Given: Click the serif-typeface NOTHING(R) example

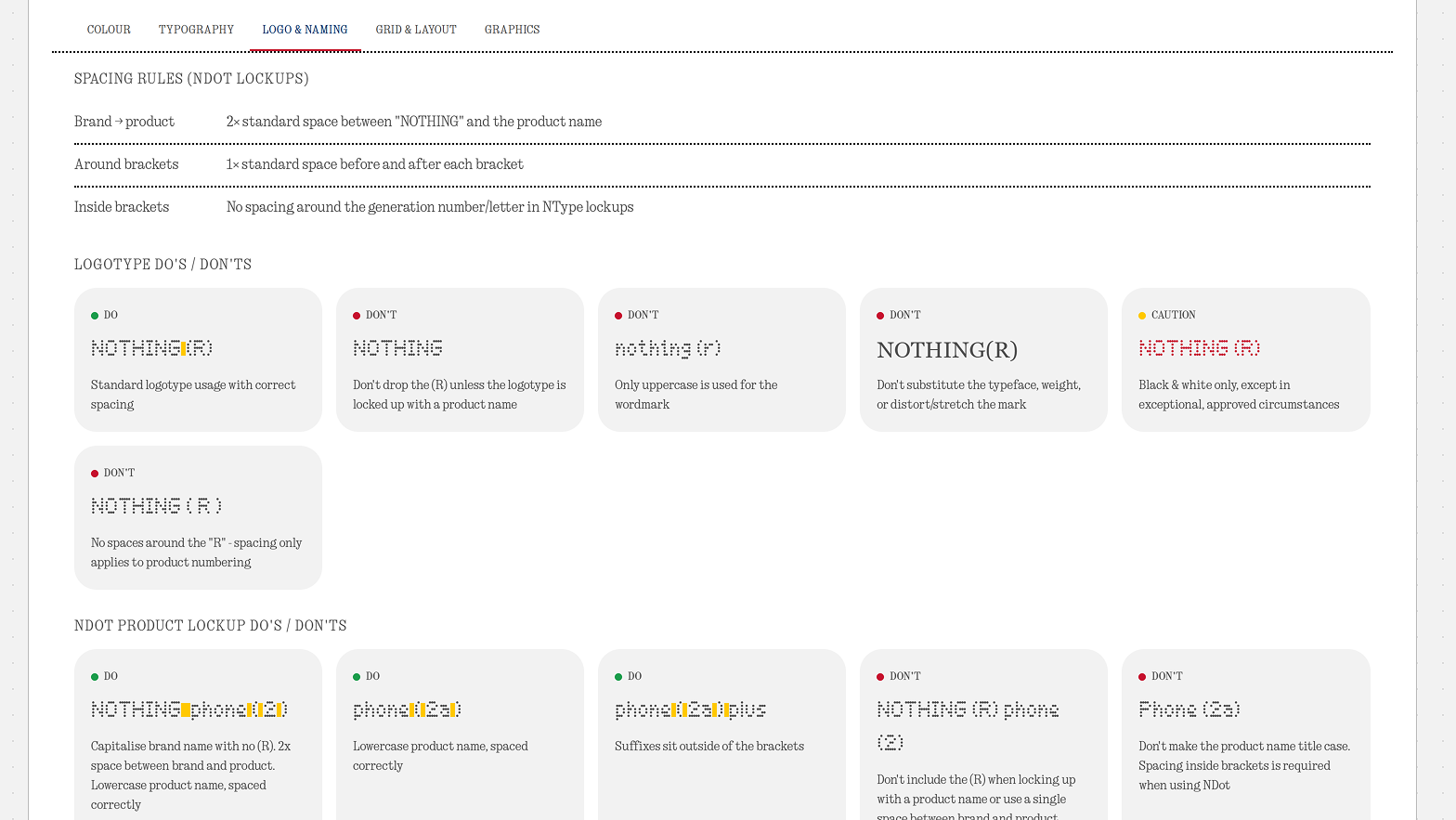Looking at the screenshot, I should point(947,350).
